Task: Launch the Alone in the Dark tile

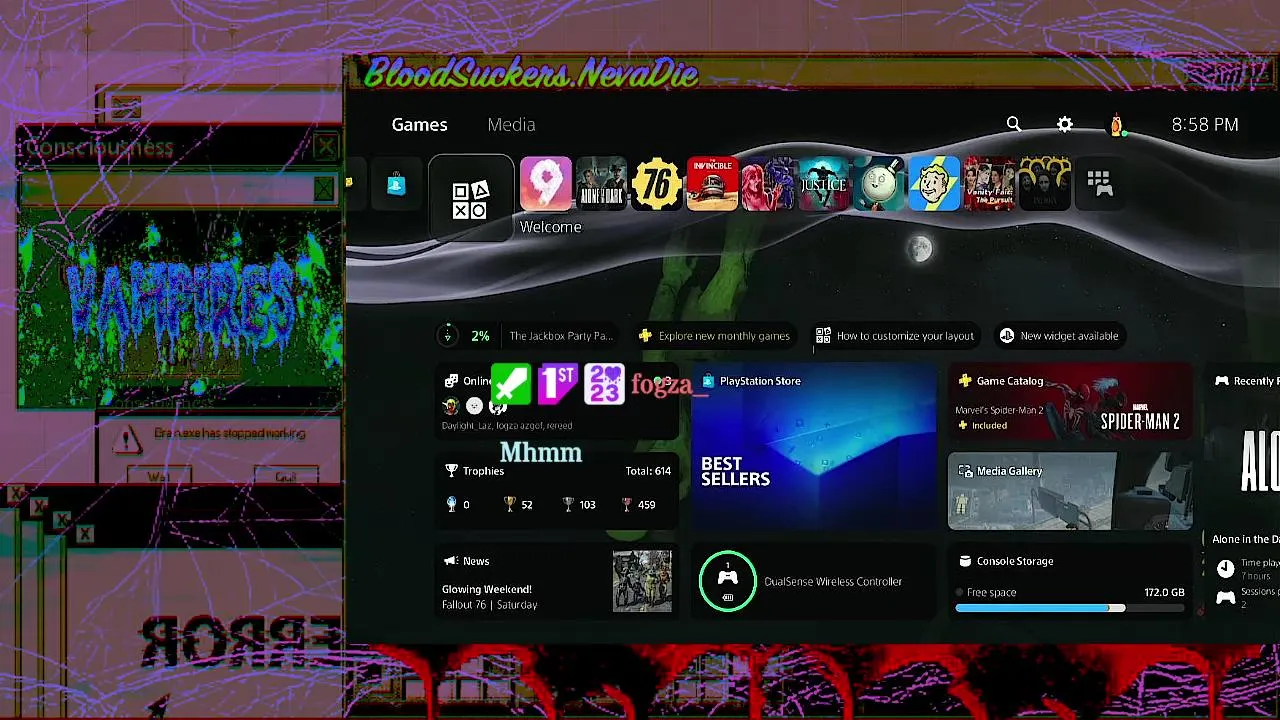Action: click(601, 184)
